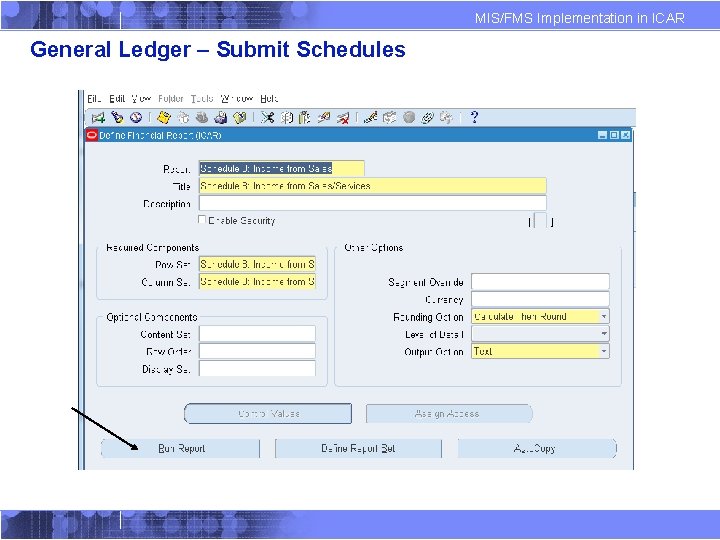Open the Output Option dropdown arrow

pos(604,351)
